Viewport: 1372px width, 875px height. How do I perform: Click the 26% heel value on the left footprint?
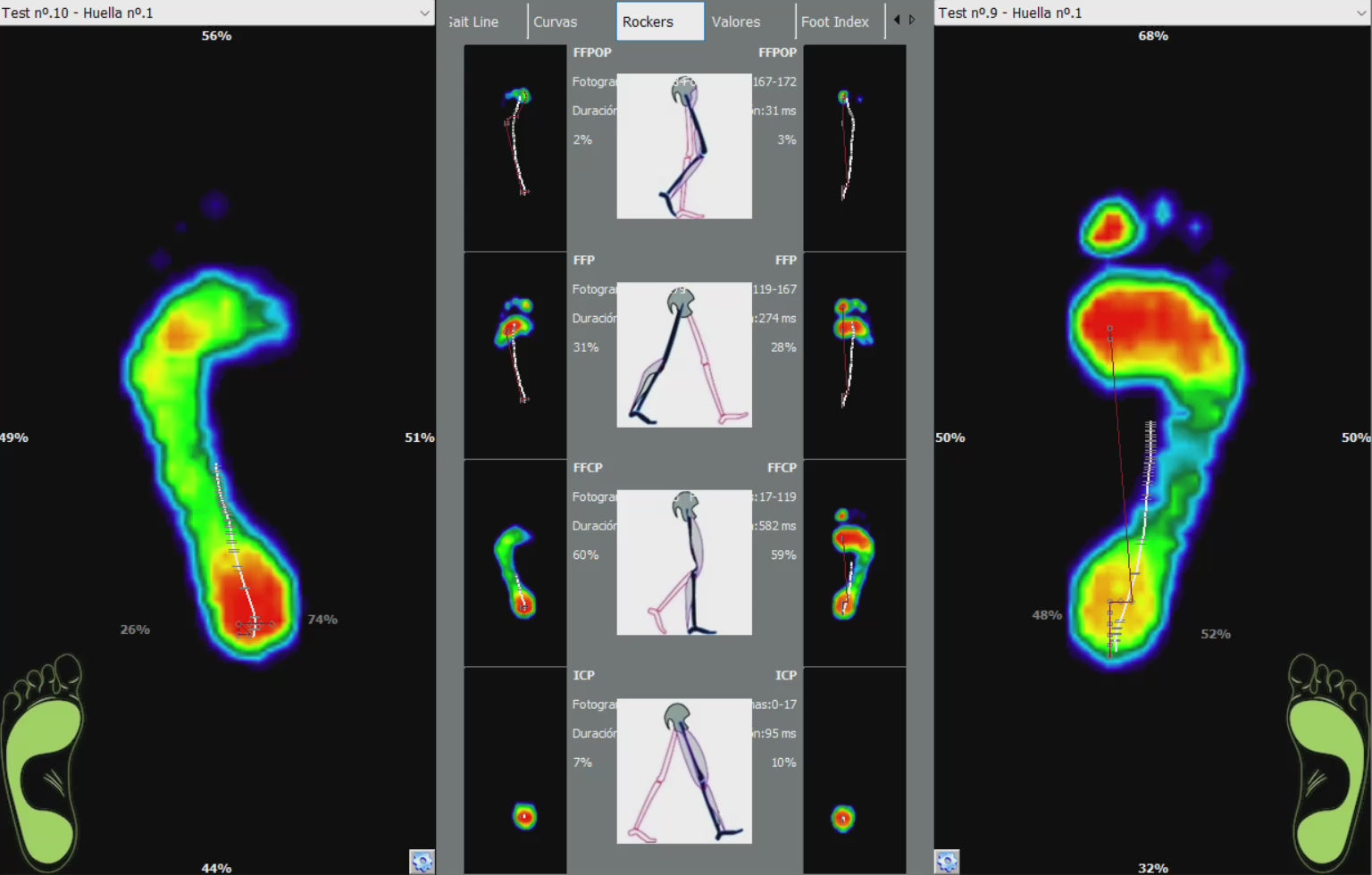coord(135,629)
